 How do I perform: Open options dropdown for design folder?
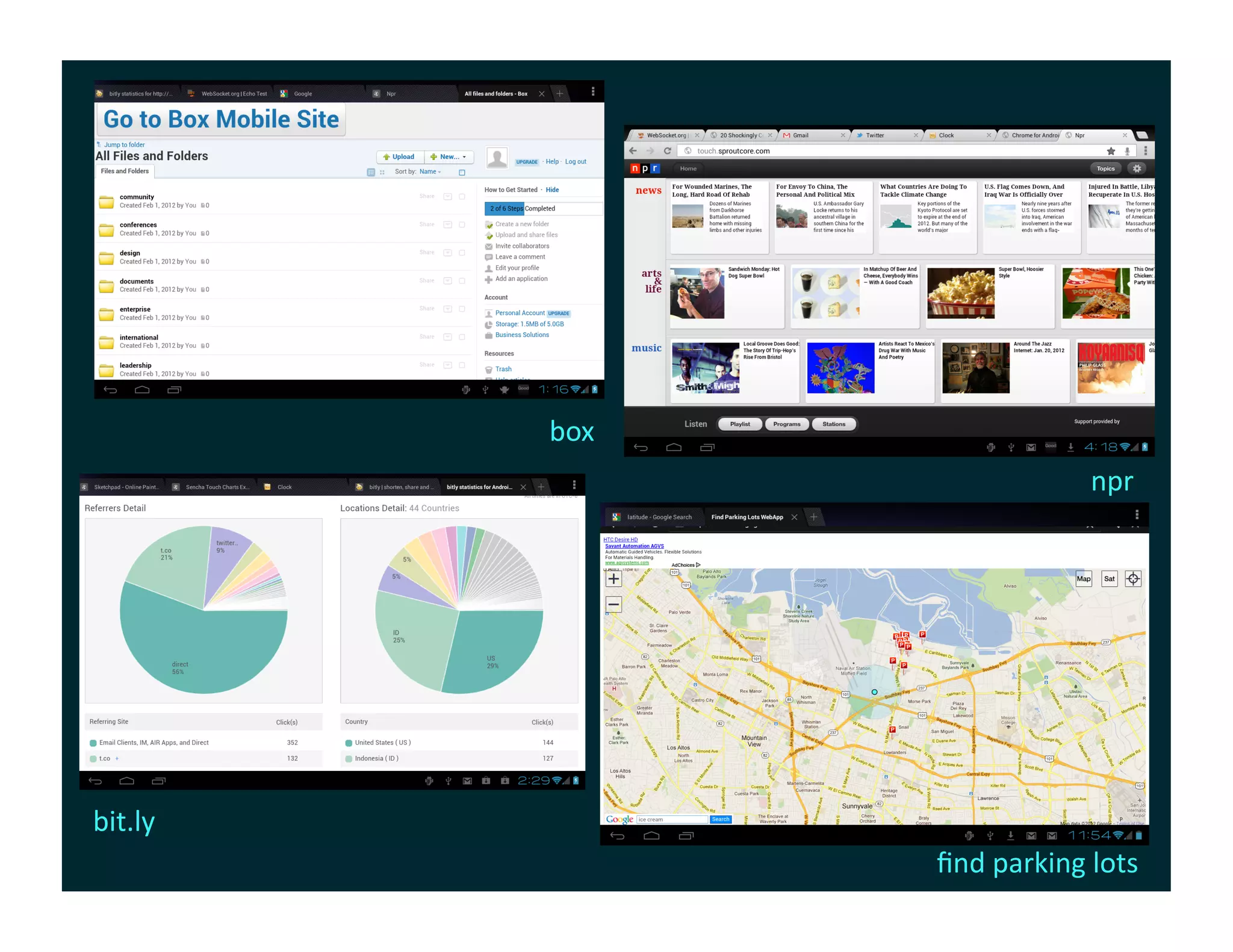tap(447, 253)
